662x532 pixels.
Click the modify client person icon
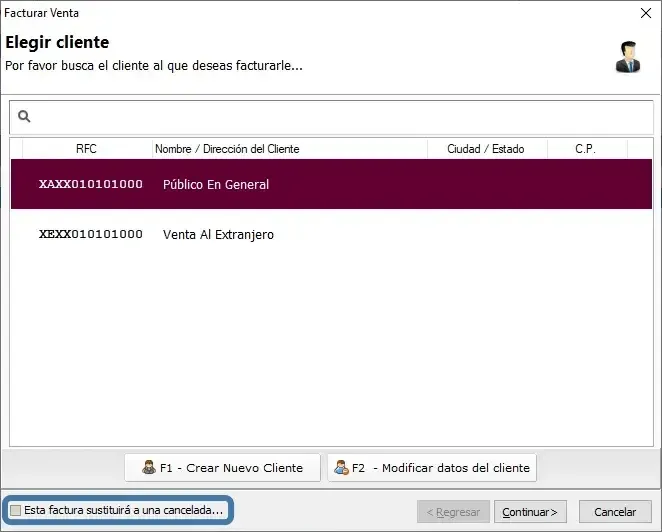click(x=341, y=467)
